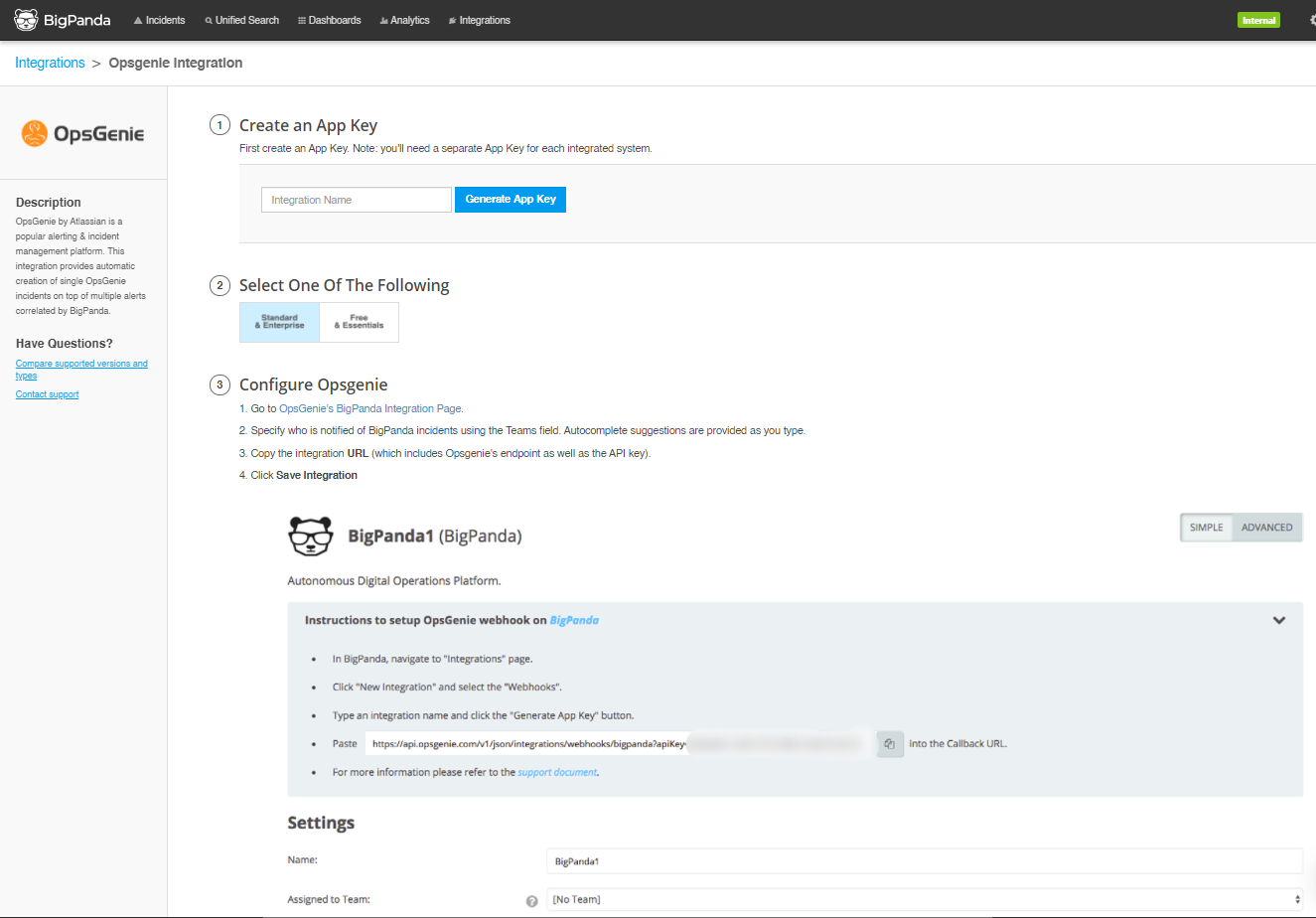This screenshot has height=918, width=1316.
Task: Select the Free & Essentials option
Action: (x=359, y=322)
